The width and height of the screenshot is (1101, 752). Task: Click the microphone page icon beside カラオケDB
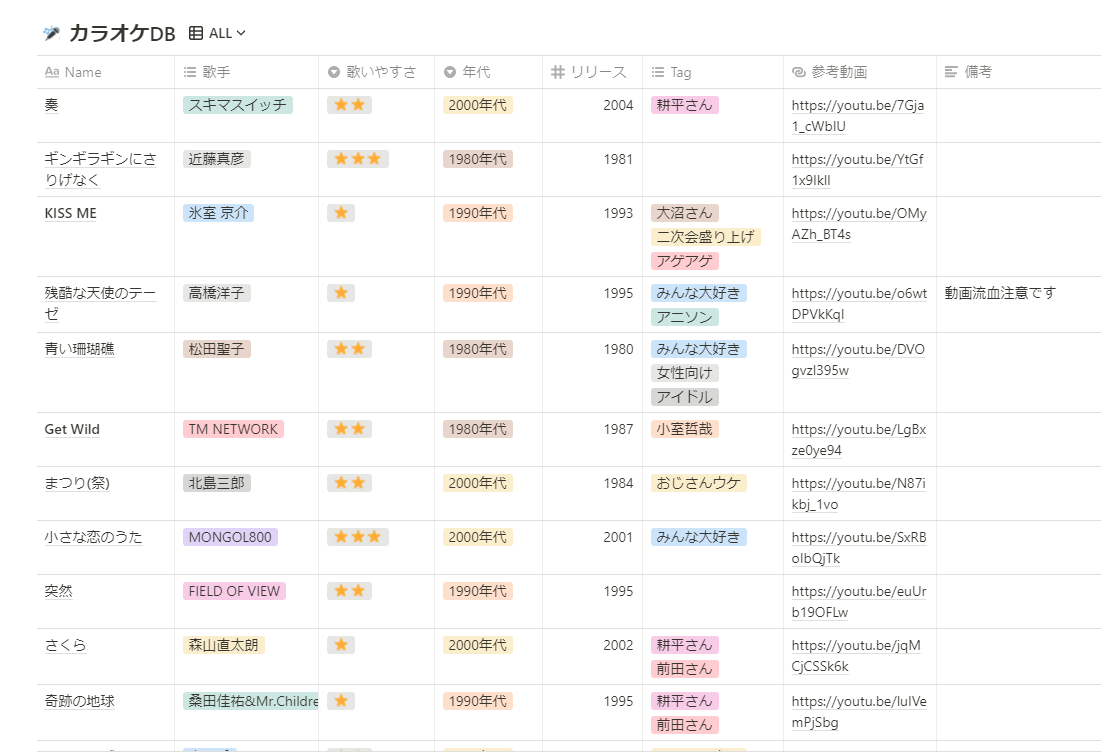[51, 33]
